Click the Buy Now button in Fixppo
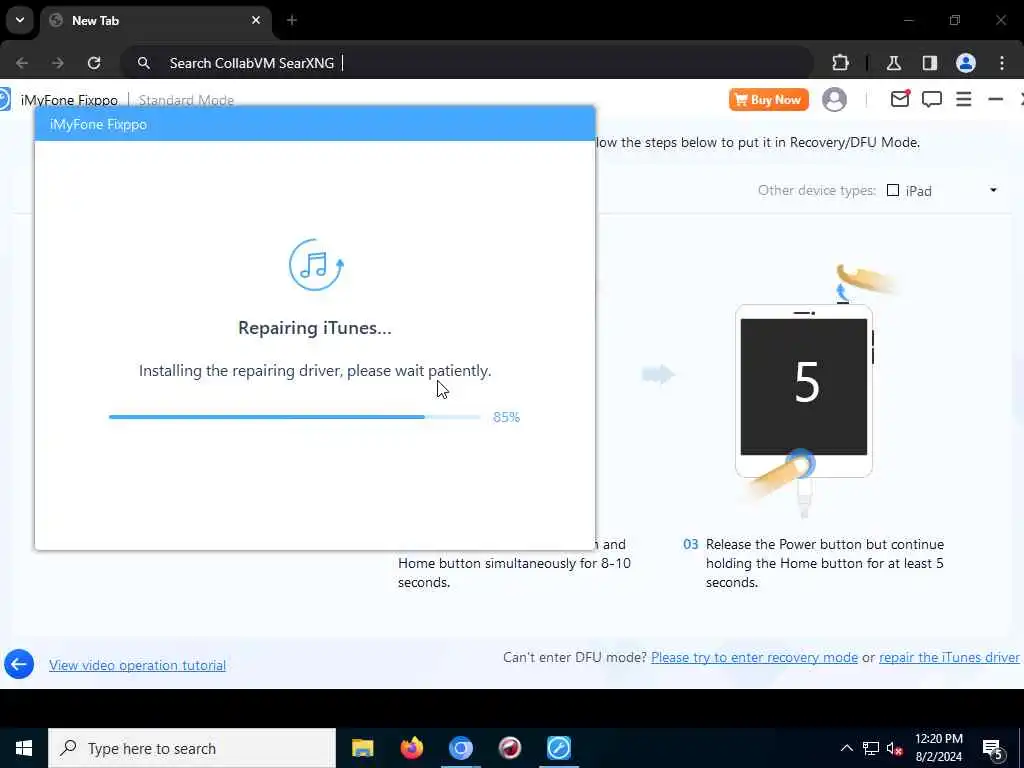Screen dimensions: 1024x768 (769, 99)
